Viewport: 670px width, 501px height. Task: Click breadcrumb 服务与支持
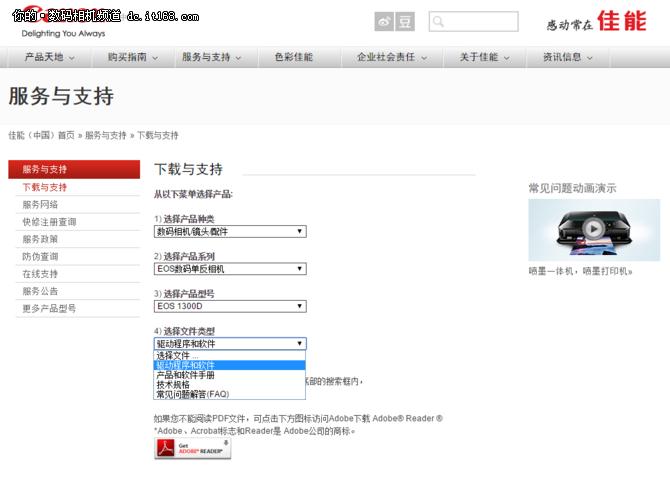tap(106, 136)
